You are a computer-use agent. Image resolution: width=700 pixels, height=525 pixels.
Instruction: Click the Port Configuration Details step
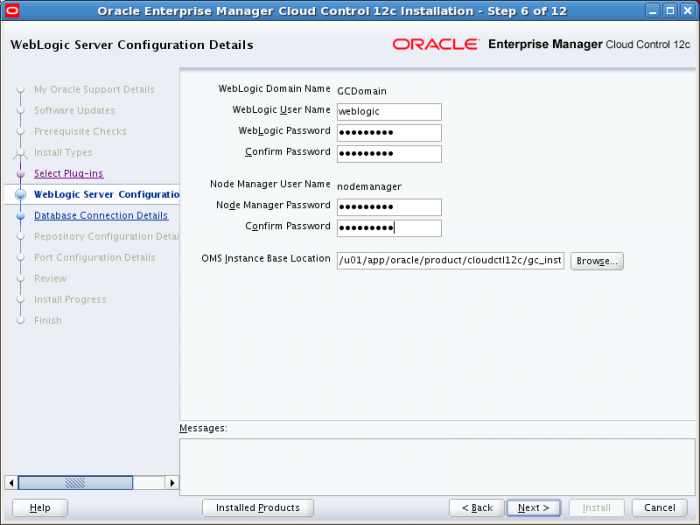95,258
